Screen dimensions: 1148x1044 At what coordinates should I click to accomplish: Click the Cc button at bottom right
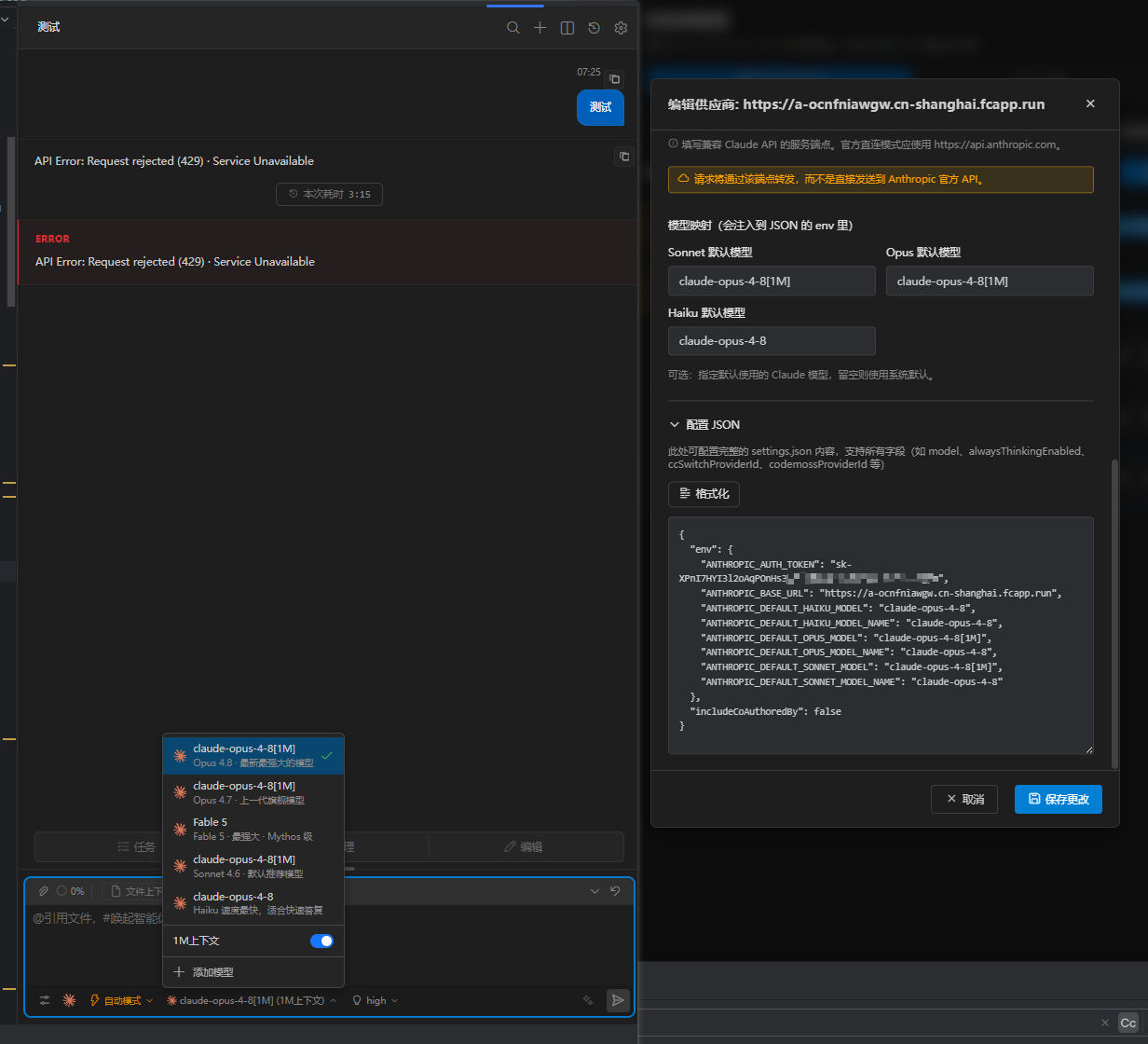(1127, 1023)
